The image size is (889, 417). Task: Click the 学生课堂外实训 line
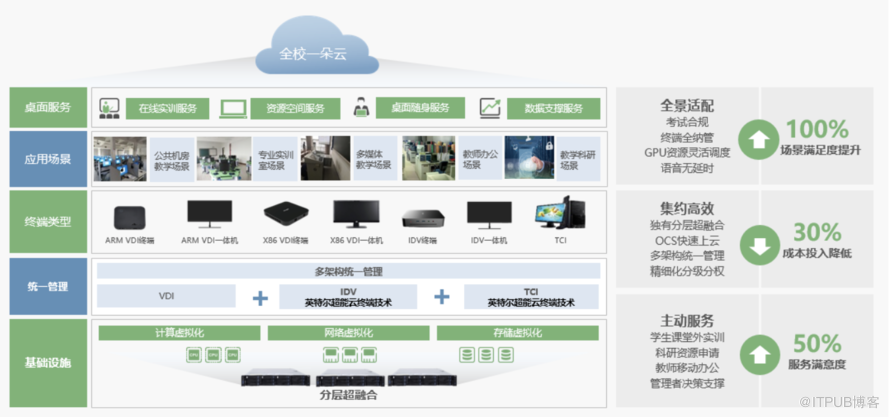(x=687, y=337)
